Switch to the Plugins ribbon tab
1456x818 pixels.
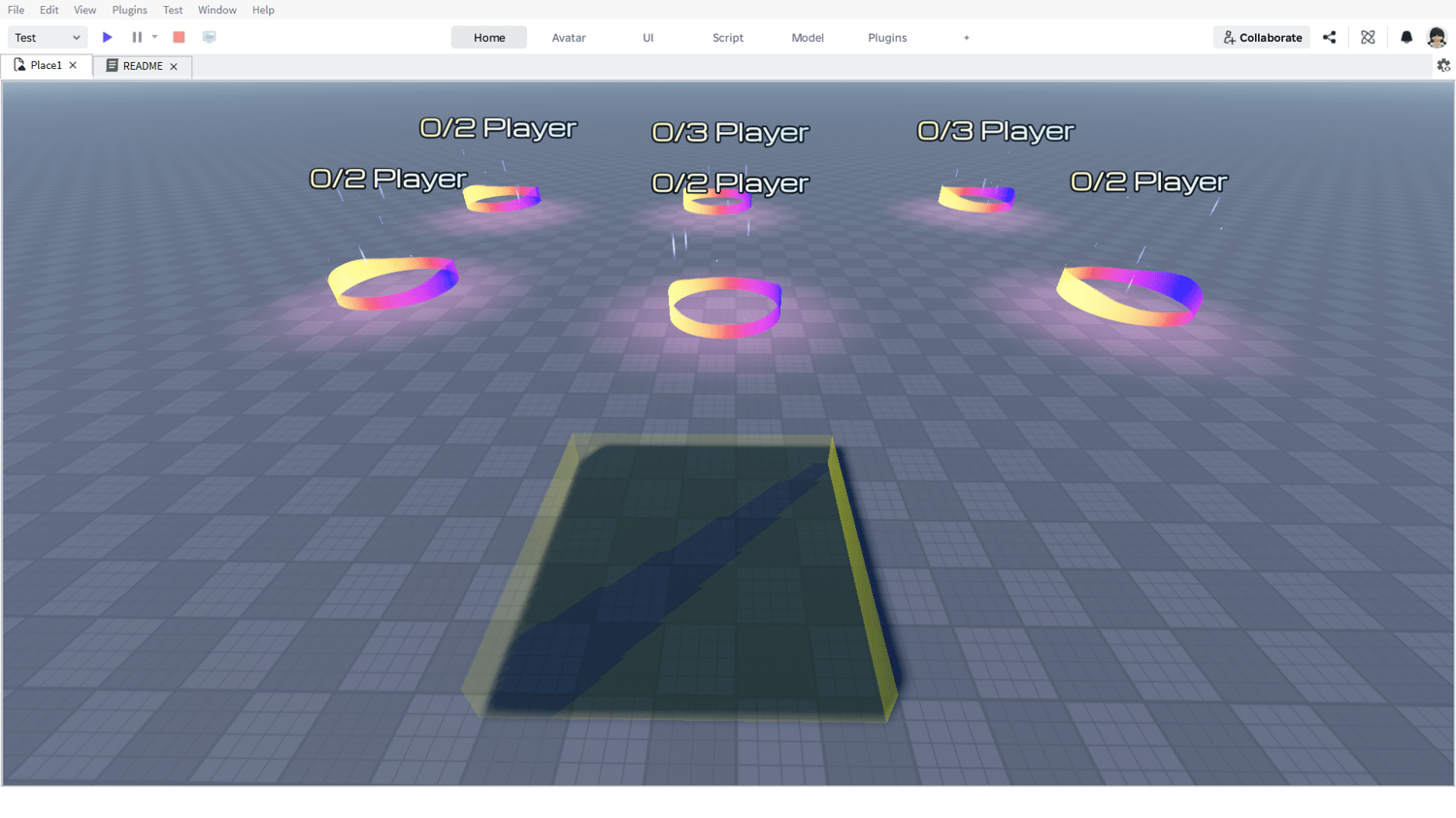click(887, 38)
